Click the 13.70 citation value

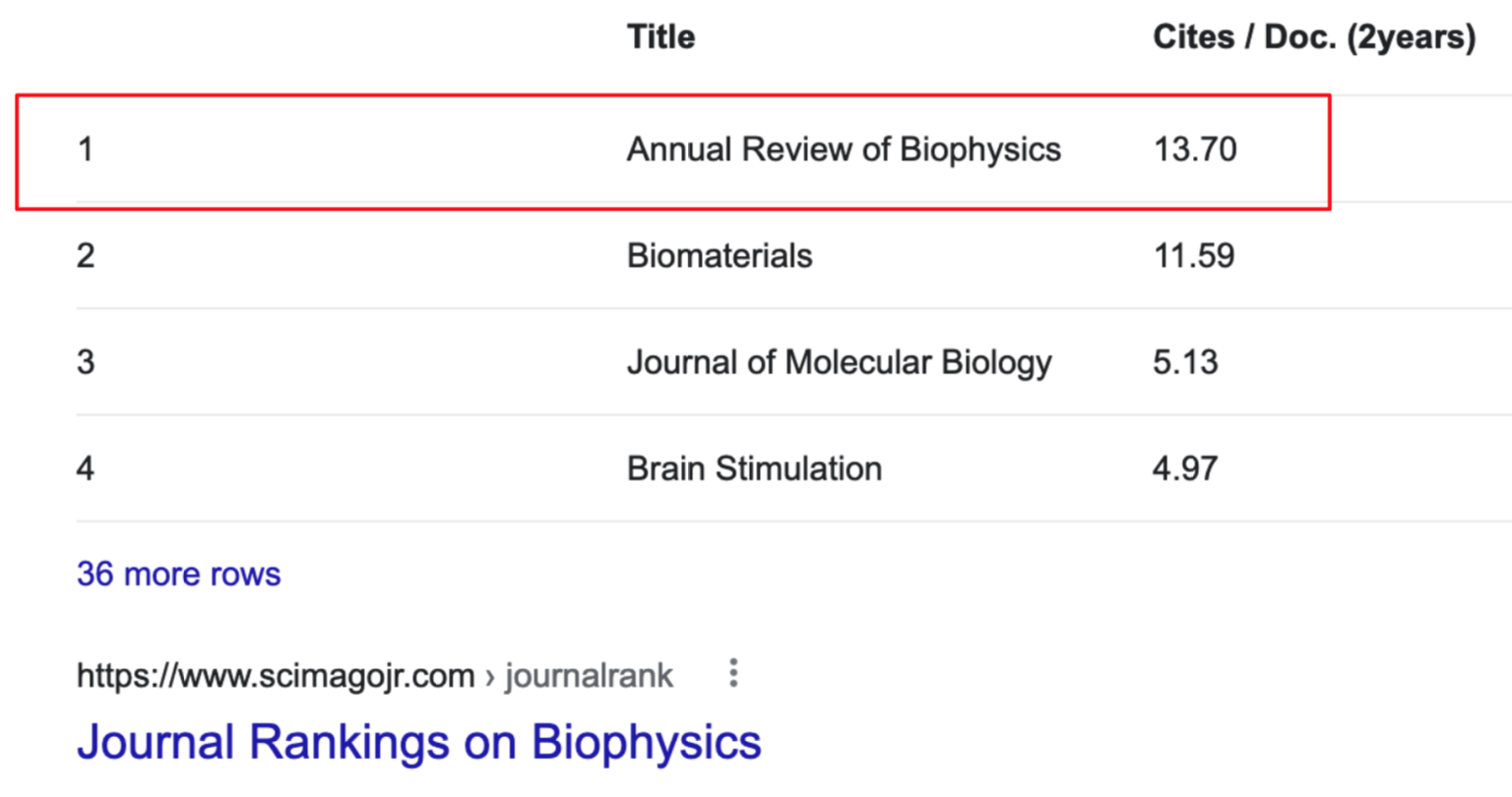tap(1195, 150)
